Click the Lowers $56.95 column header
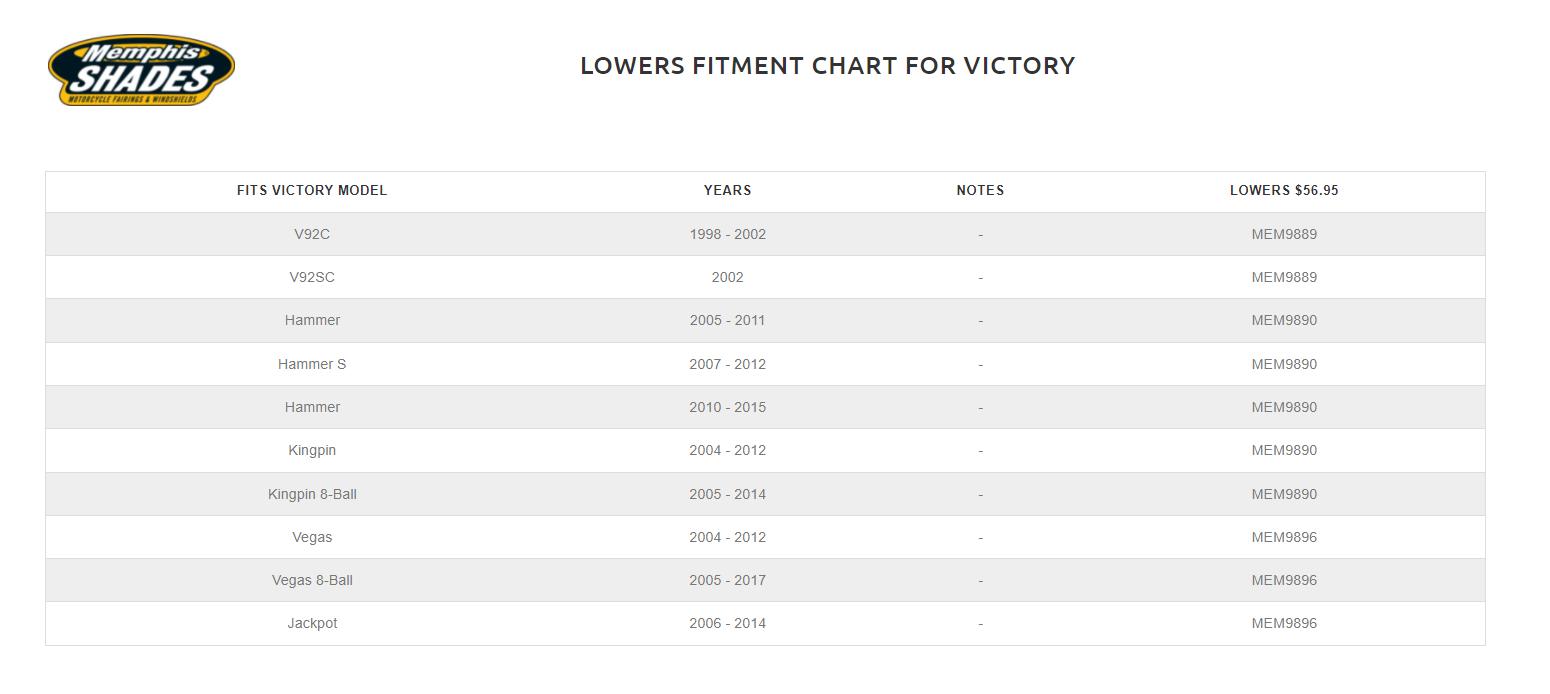1550x694 pixels. pyautogui.click(x=1284, y=190)
